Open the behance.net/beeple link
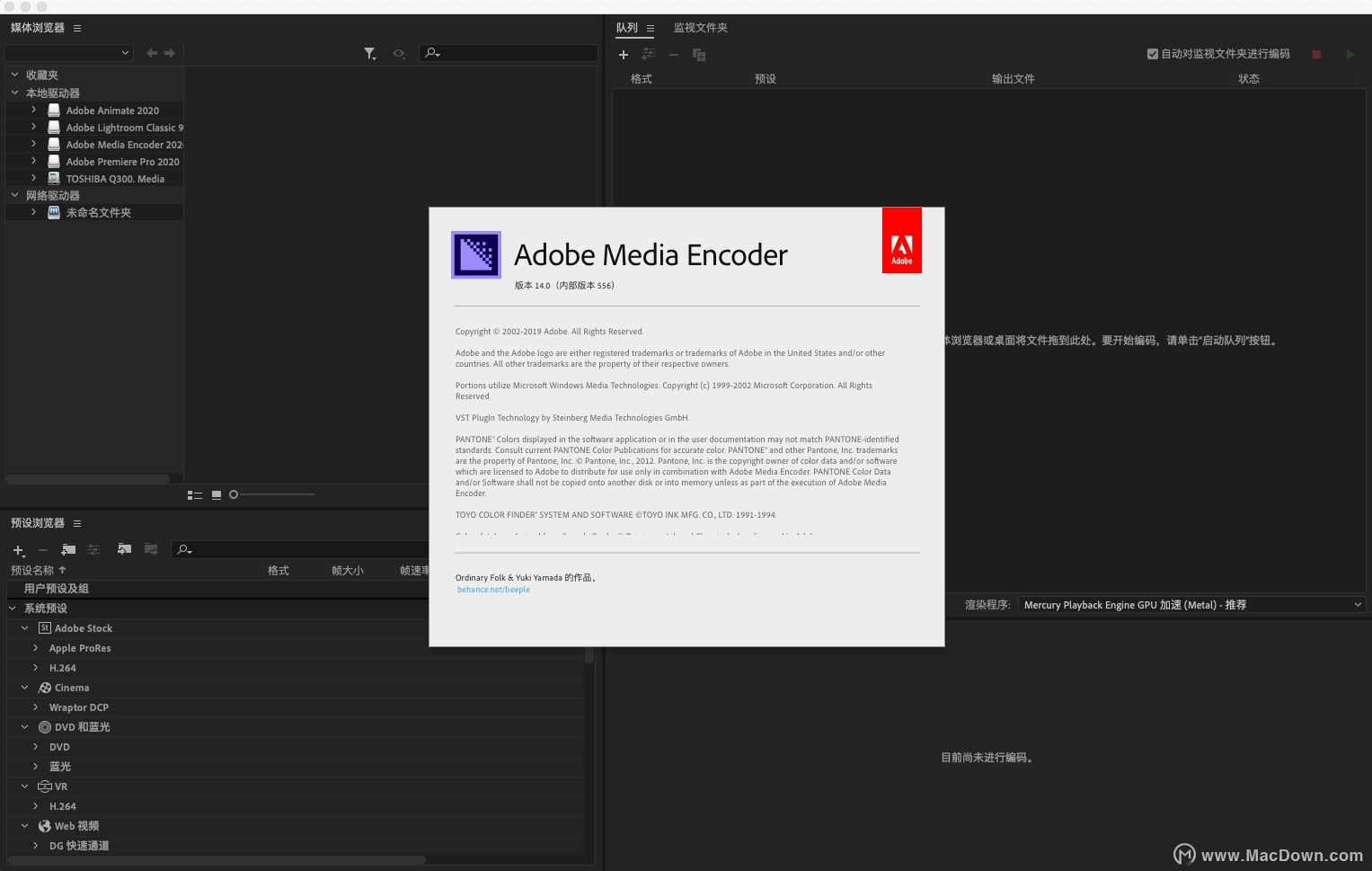Image resolution: width=1372 pixels, height=871 pixels. pyautogui.click(x=492, y=590)
